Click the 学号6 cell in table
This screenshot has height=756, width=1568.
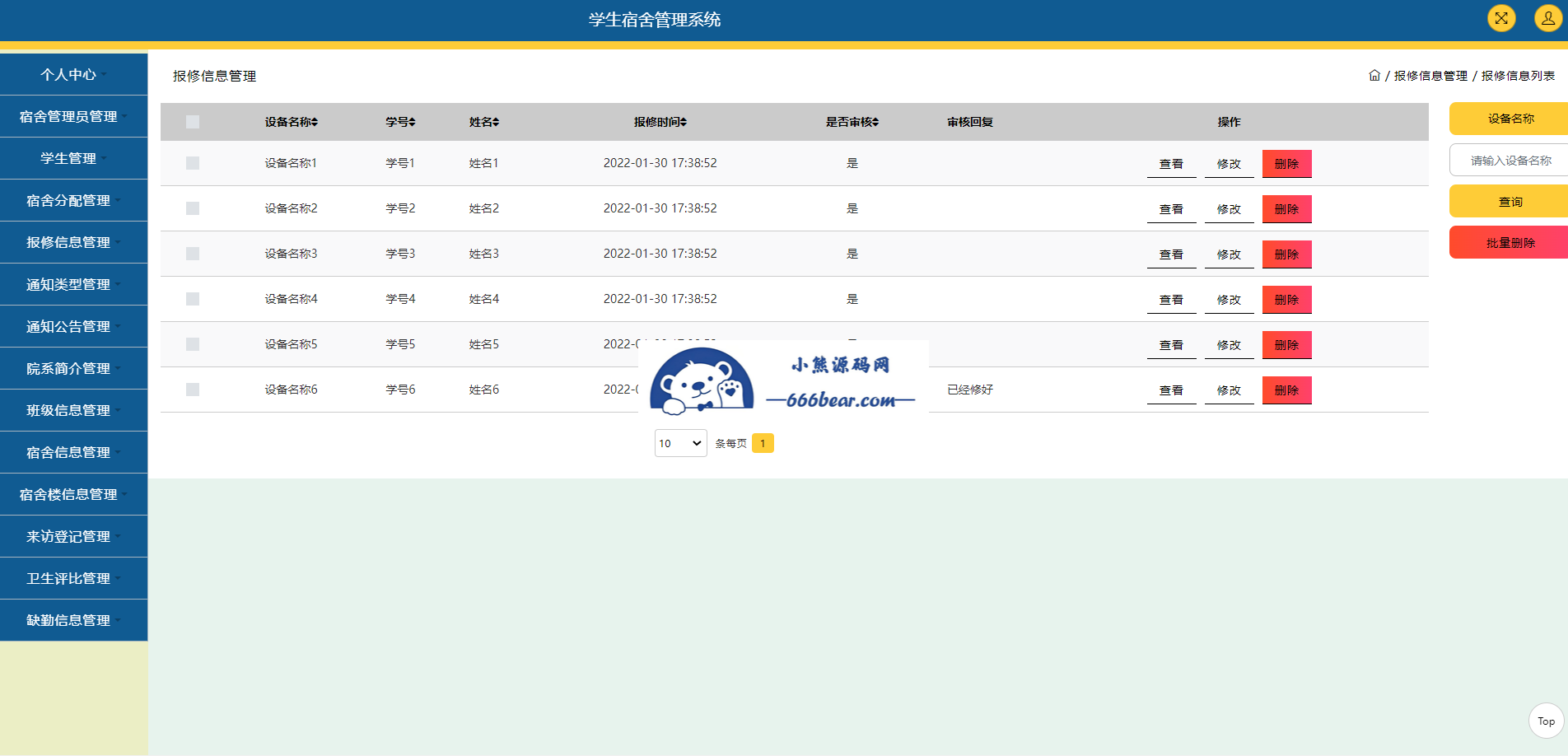pos(400,390)
